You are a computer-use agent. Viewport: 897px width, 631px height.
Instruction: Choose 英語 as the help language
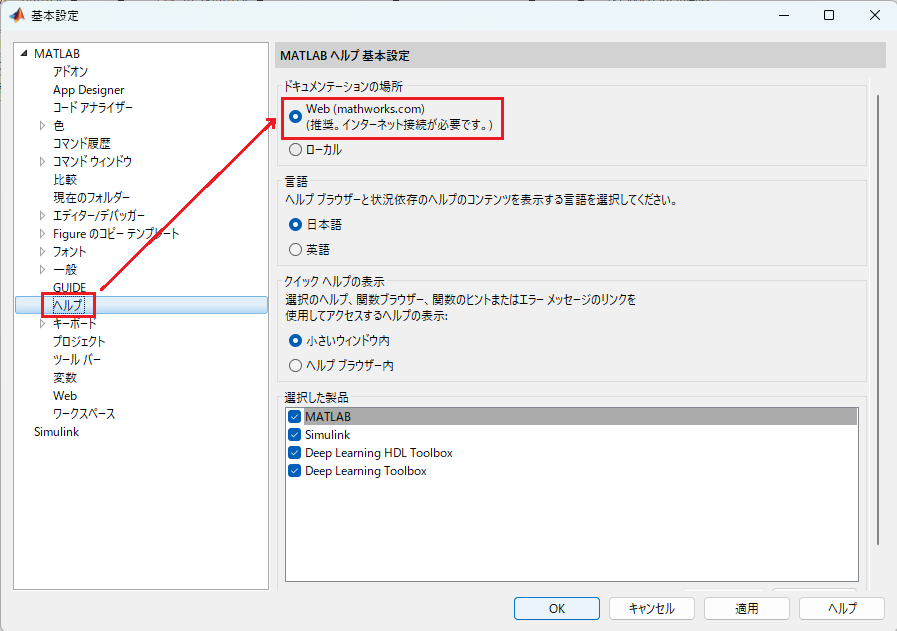click(295, 249)
